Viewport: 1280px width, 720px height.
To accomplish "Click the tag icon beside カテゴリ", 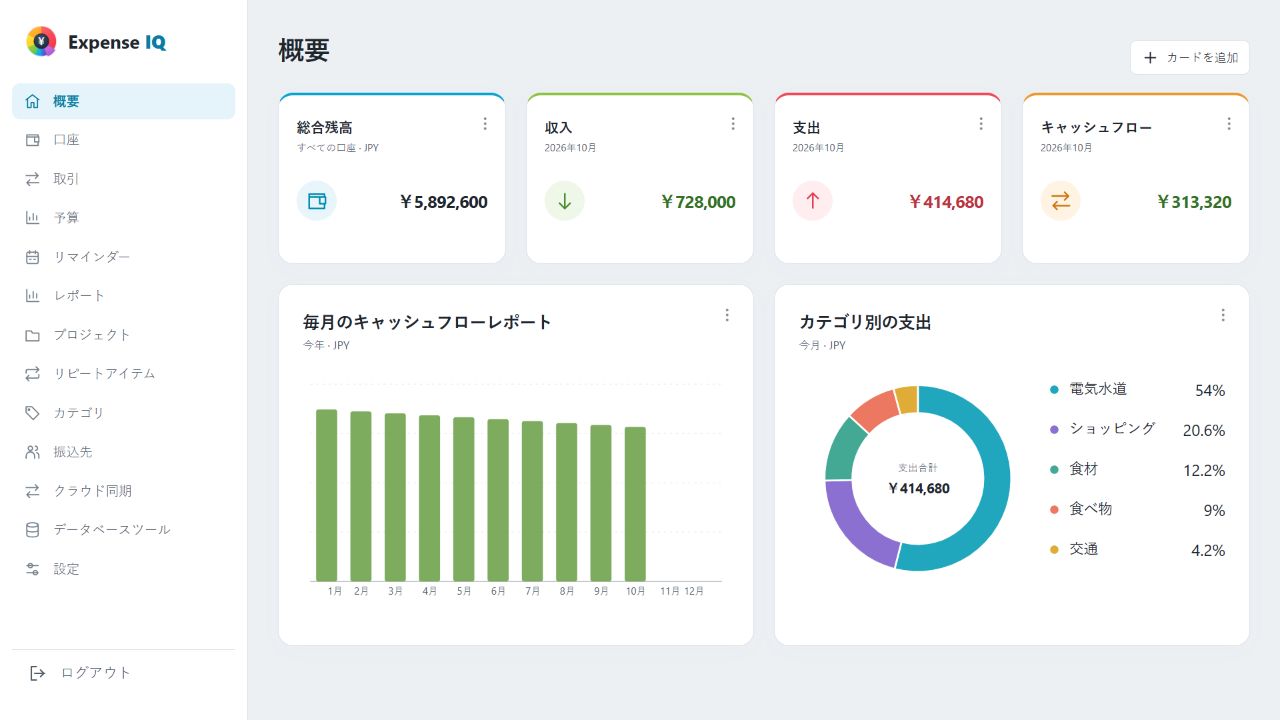I will (x=33, y=413).
